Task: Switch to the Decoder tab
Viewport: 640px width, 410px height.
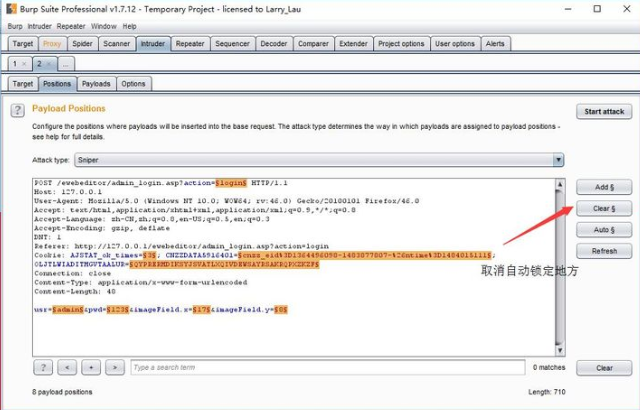Action: coord(273,44)
